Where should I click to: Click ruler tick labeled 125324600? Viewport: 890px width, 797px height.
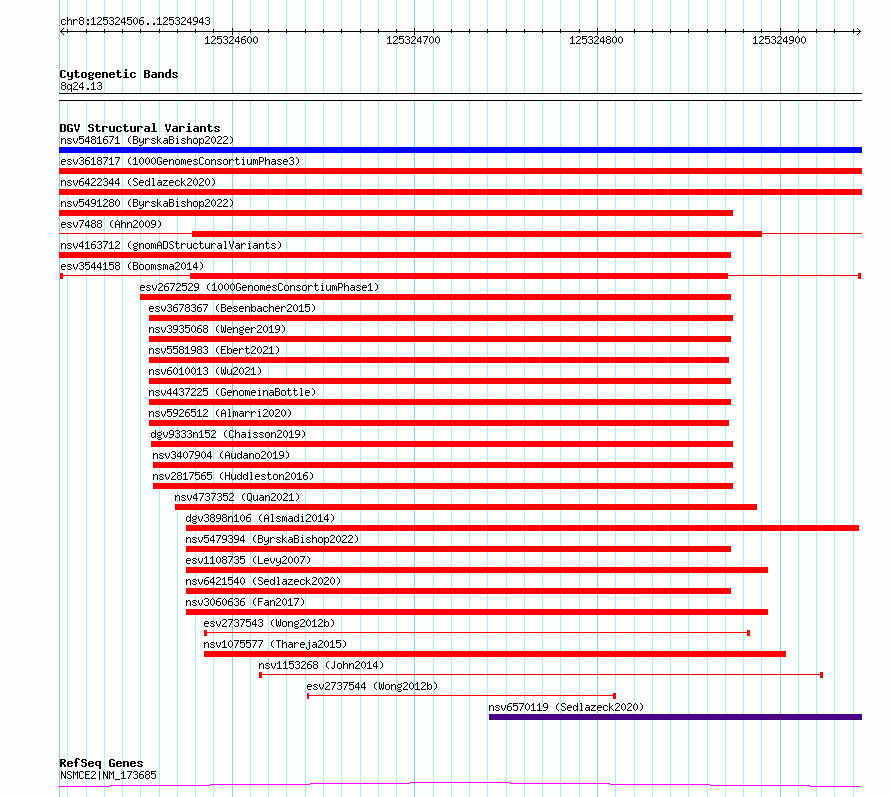(231, 40)
